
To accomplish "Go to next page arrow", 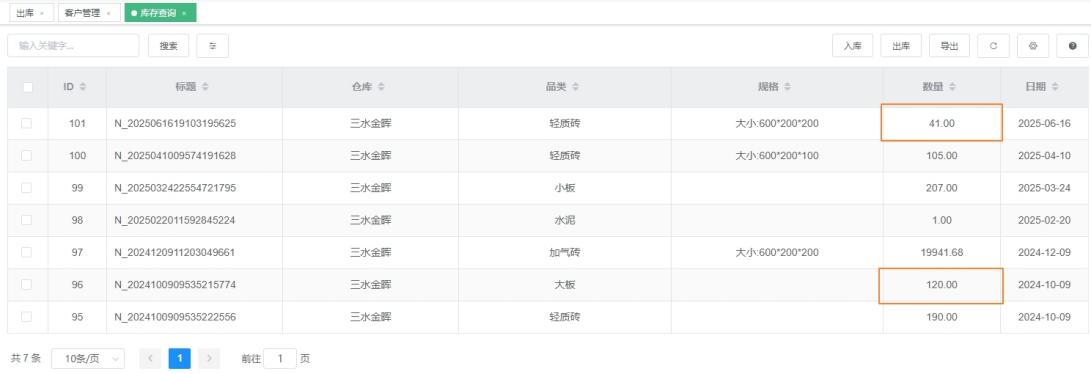I will [209, 359].
